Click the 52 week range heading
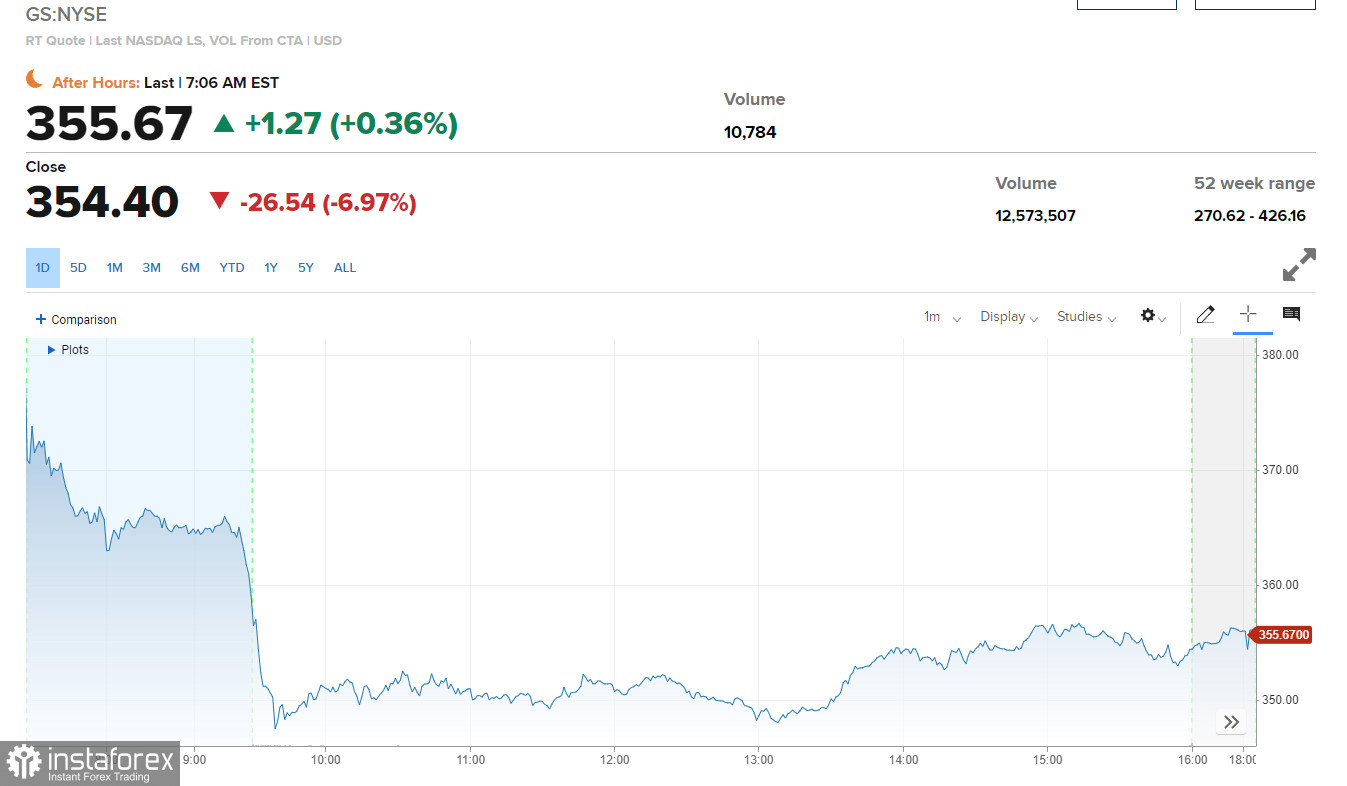Image resolution: width=1347 pixels, height=786 pixels. [1254, 184]
